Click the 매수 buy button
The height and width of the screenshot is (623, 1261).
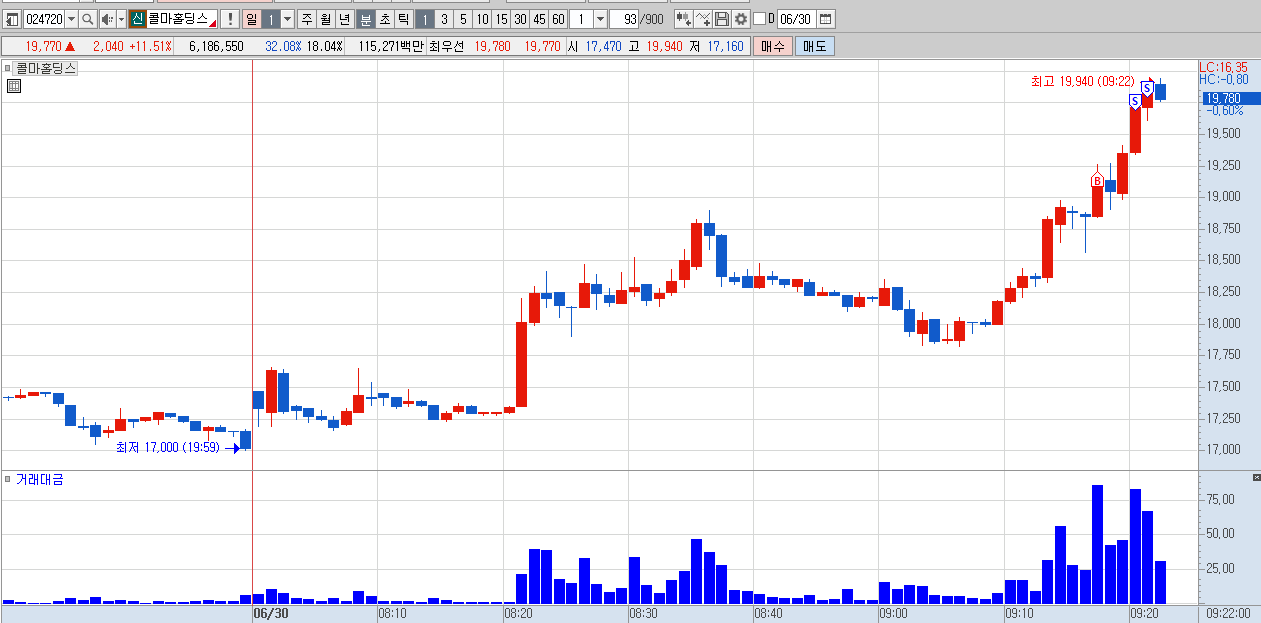point(773,46)
